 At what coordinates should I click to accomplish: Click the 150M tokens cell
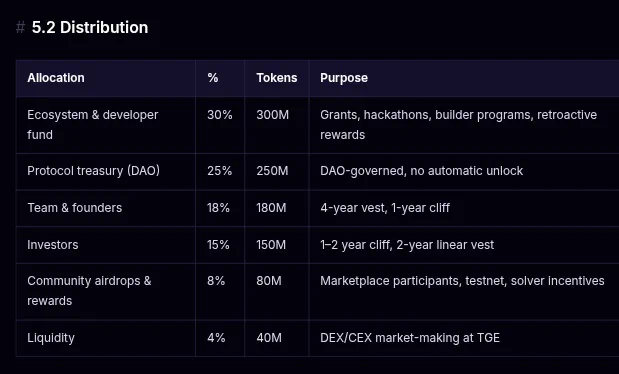coord(271,245)
